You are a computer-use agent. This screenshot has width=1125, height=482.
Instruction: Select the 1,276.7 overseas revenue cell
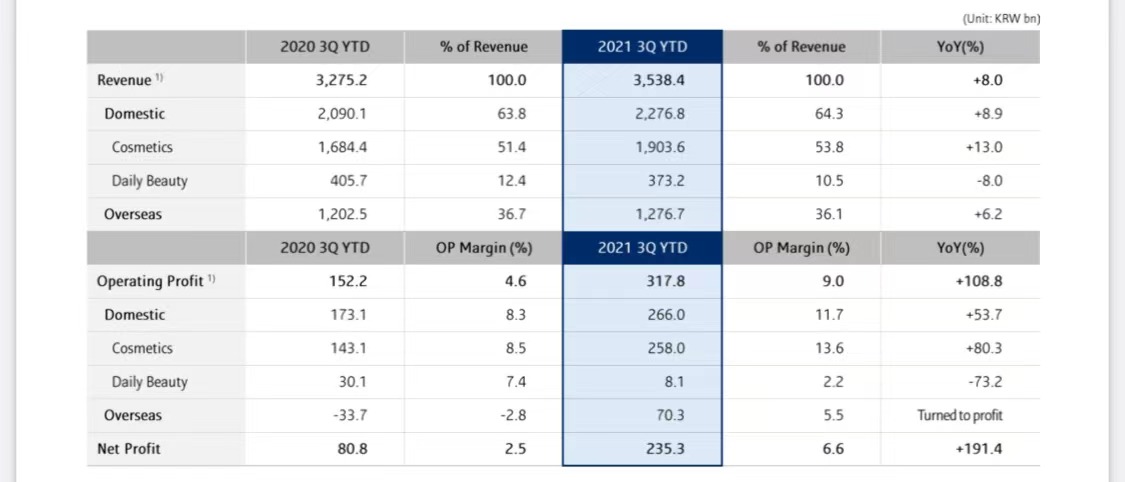point(659,214)
